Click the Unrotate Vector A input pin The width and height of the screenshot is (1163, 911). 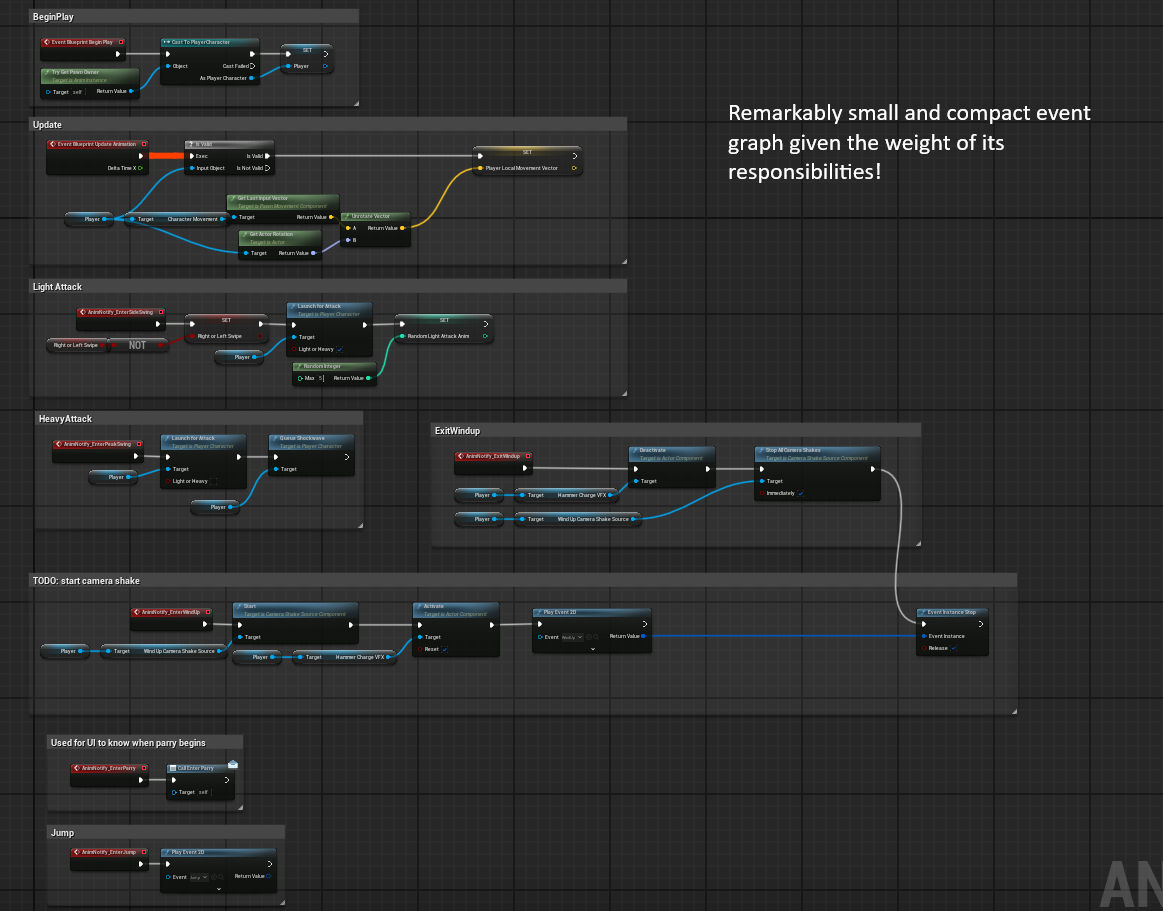tap(348, 228)
